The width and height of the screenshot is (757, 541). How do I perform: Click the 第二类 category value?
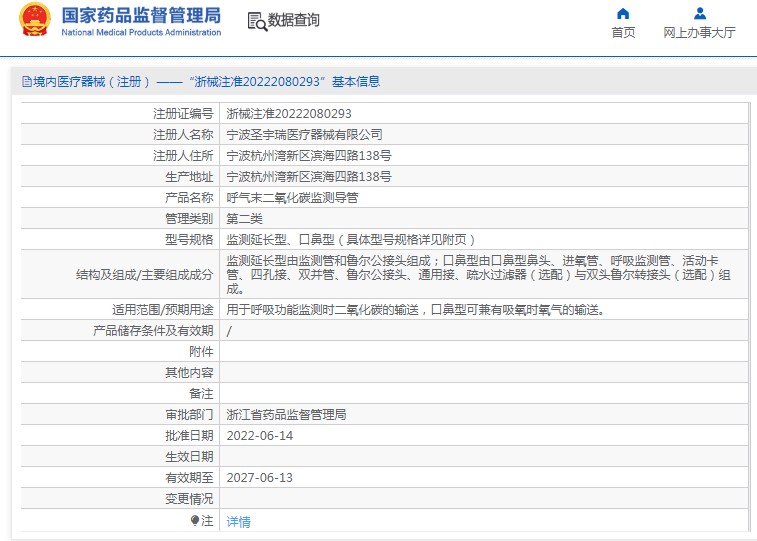pos(244,219)
